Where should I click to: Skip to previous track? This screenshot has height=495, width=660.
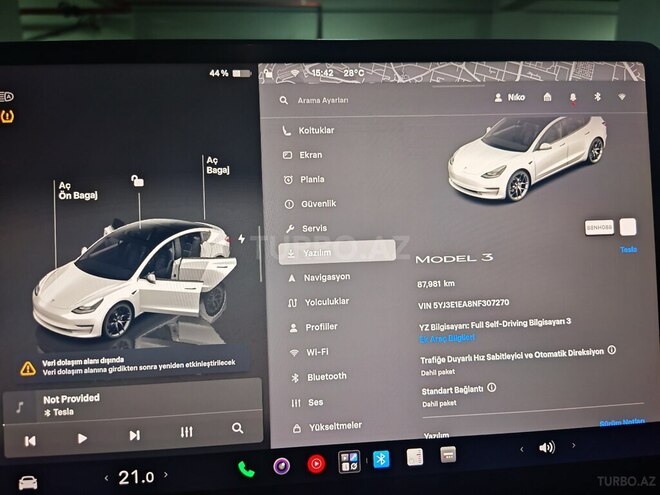30,441
